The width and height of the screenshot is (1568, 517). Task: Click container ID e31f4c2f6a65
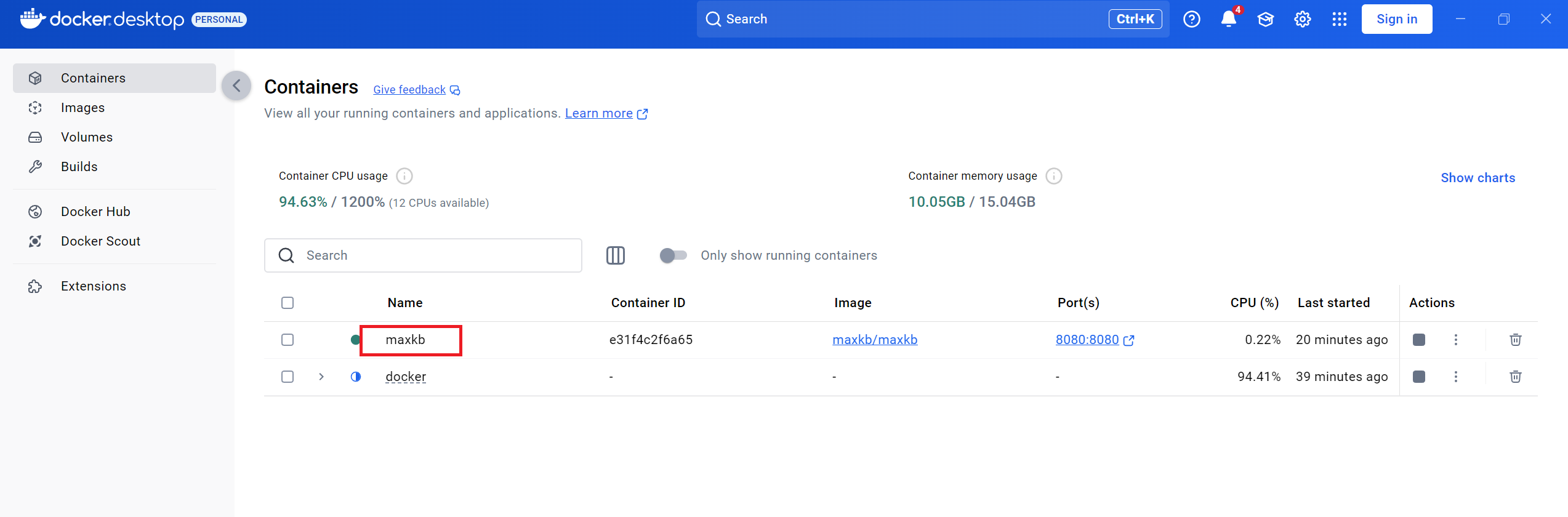(651, 340)
